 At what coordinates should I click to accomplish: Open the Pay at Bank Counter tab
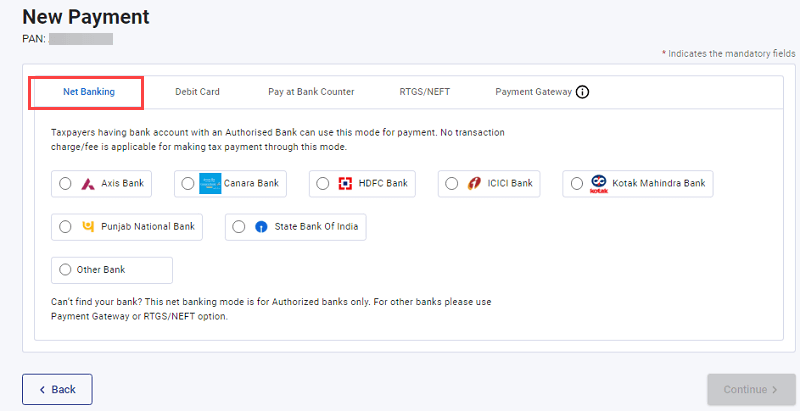[311, 92]
